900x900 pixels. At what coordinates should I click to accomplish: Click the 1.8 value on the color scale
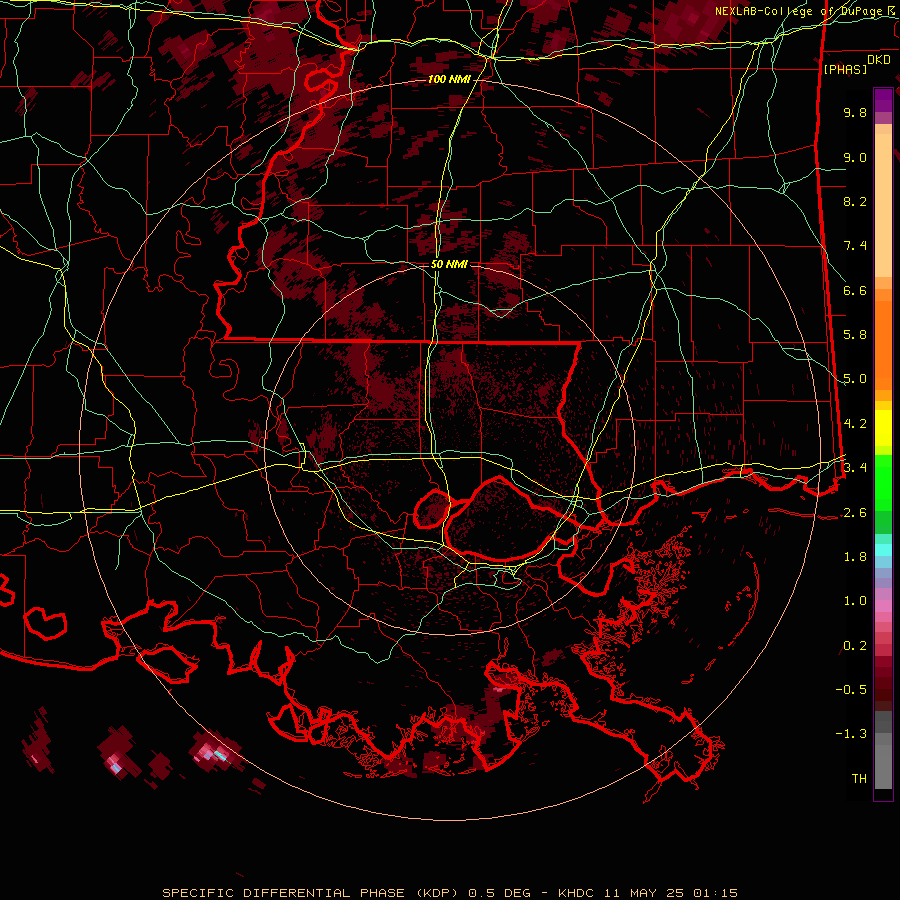(x=855, y=557)
